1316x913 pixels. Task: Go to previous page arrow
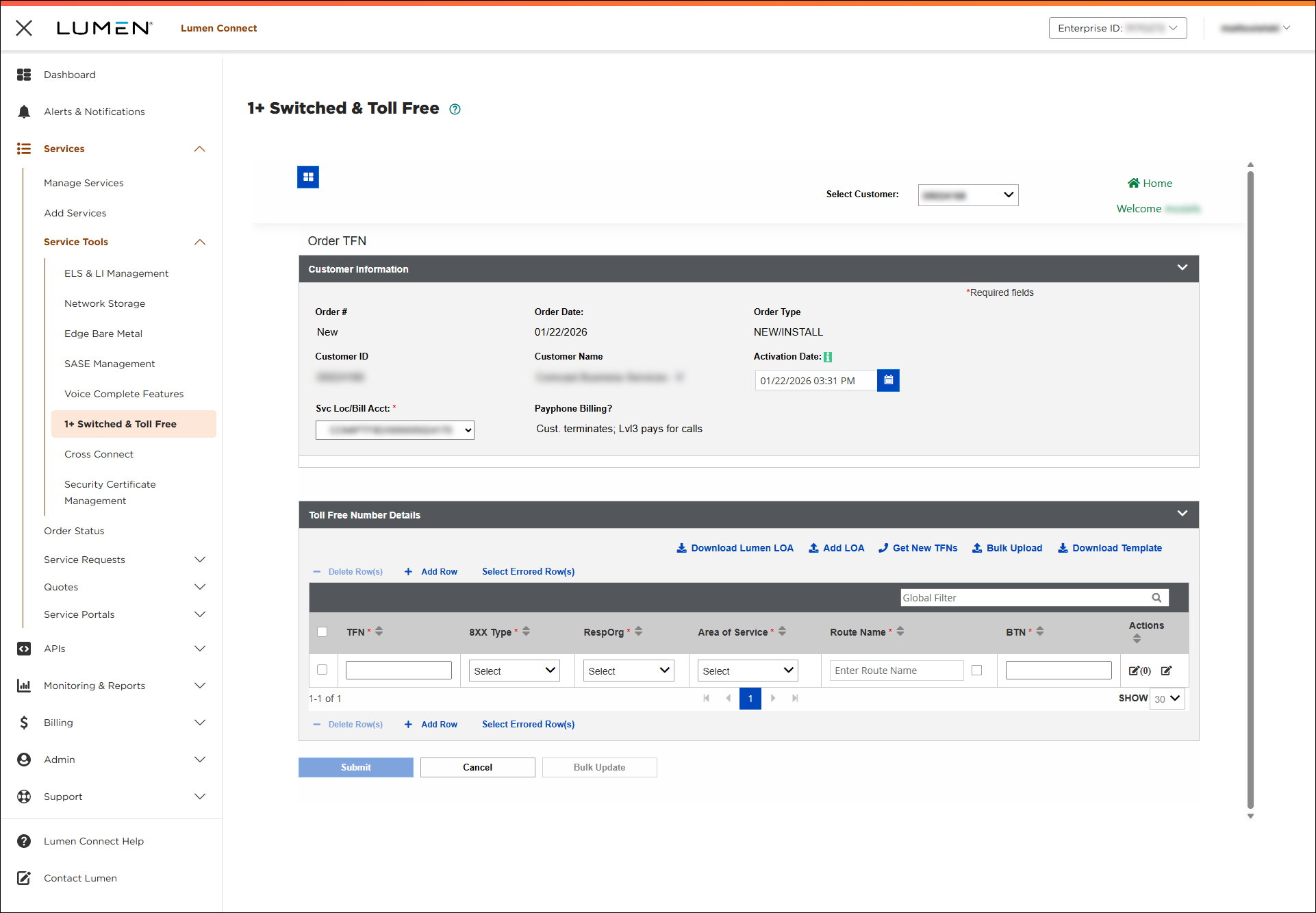tap(728, 698)
